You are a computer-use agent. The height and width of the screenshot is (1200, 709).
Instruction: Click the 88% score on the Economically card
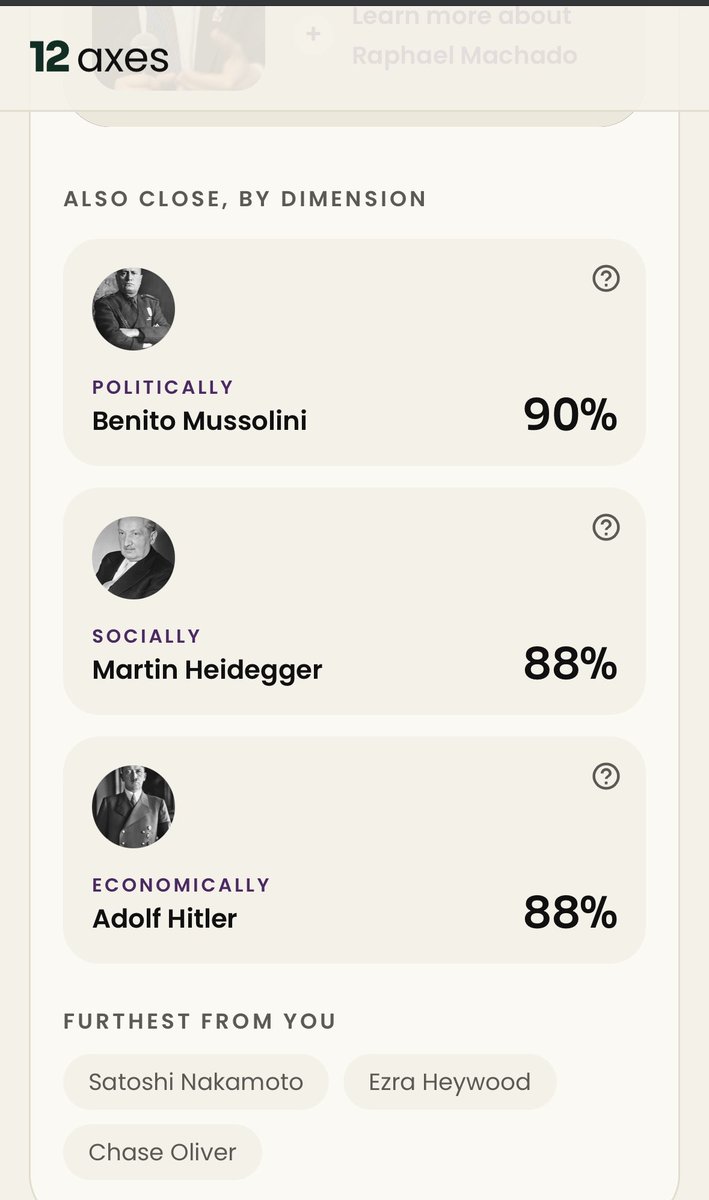pos(570,912)
